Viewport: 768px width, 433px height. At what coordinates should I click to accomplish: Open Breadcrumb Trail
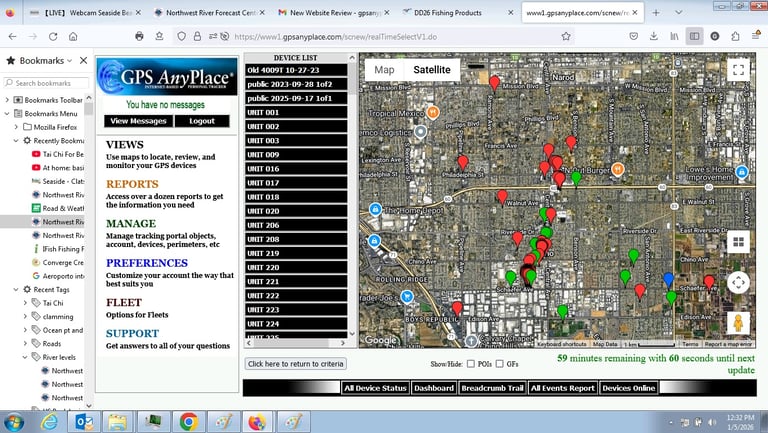point(492,388)
